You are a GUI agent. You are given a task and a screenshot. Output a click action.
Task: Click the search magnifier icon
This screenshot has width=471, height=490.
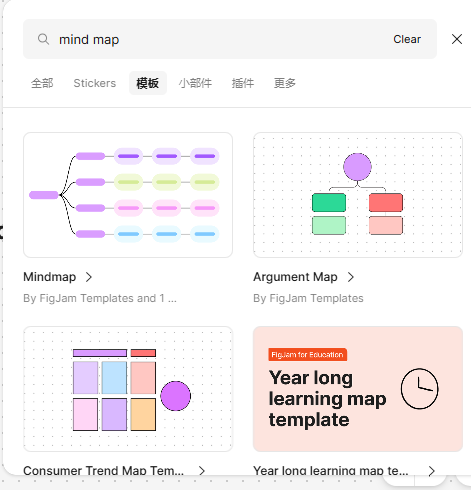[43, 39]
